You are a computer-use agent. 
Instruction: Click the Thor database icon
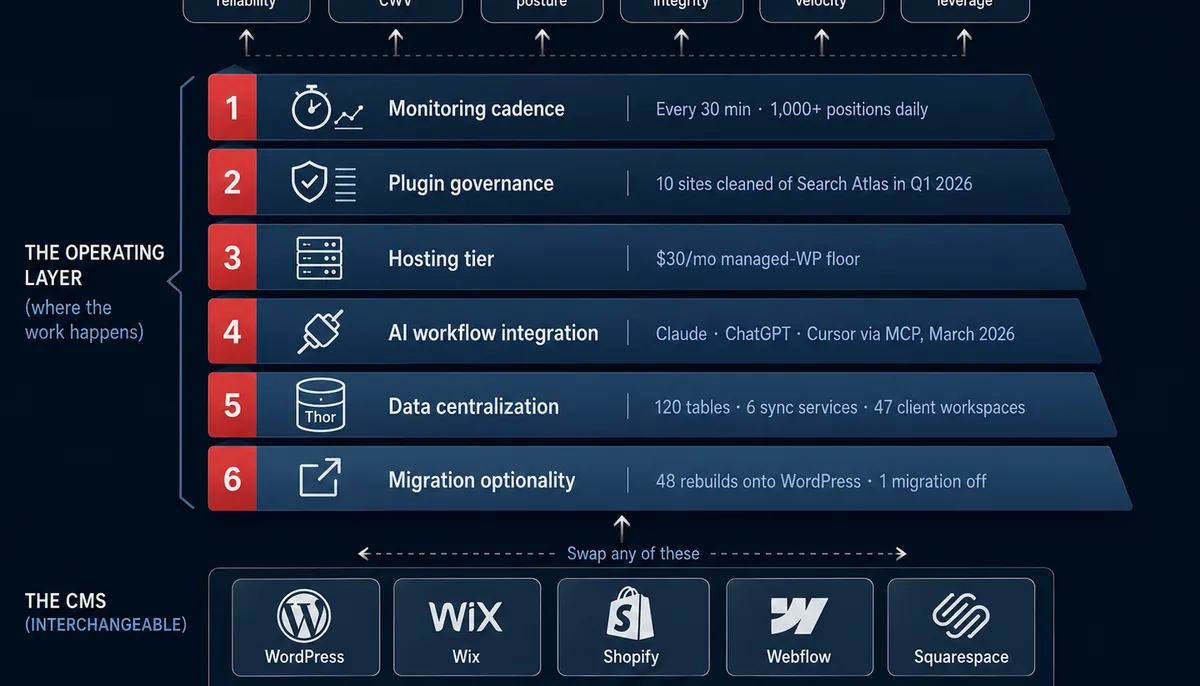coord(320,406)
